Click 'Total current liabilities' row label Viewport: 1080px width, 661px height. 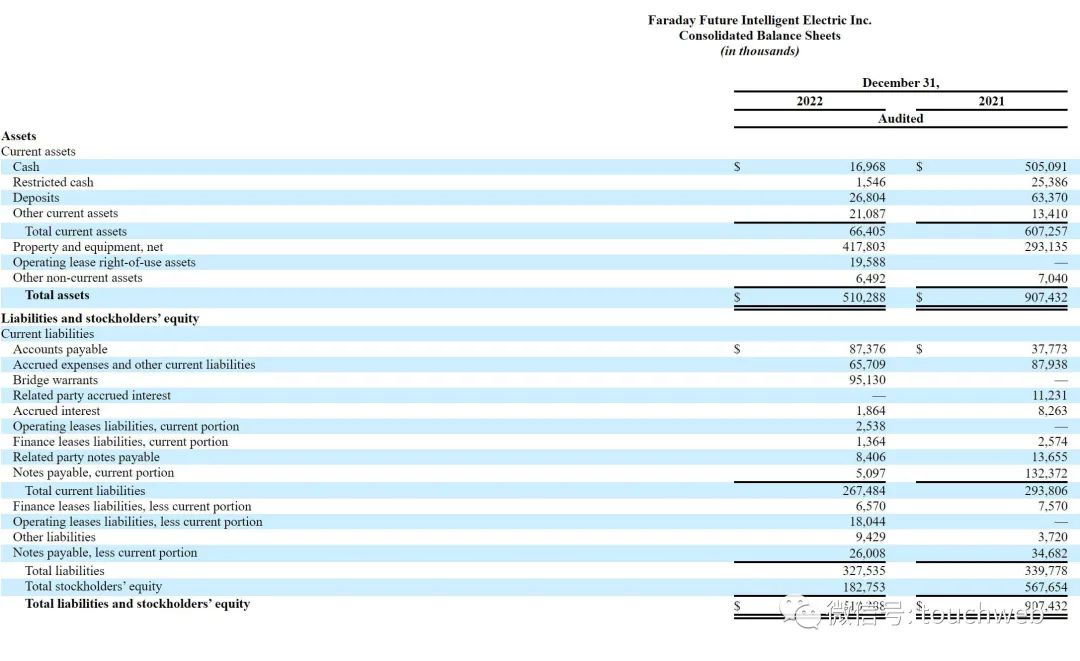(x=85, y=491)
